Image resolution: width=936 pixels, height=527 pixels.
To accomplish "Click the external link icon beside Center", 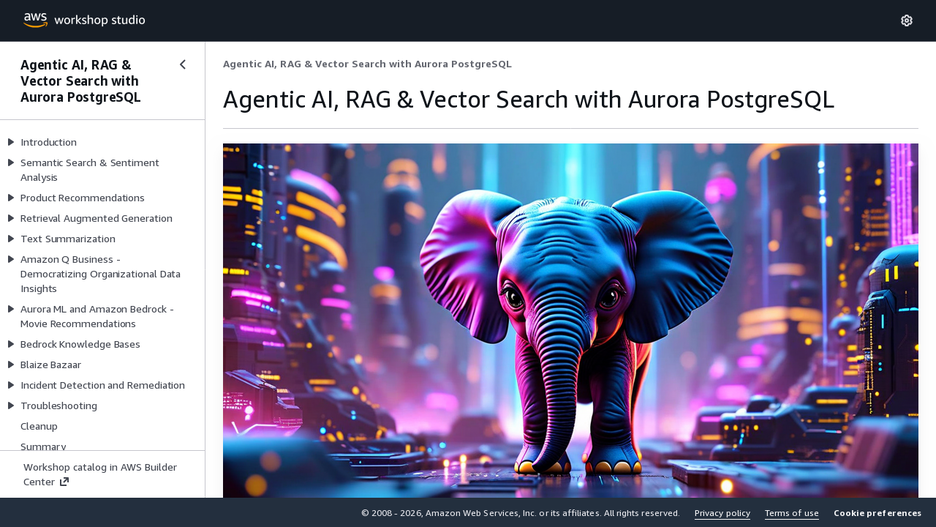I will click(x=64, y=482).
